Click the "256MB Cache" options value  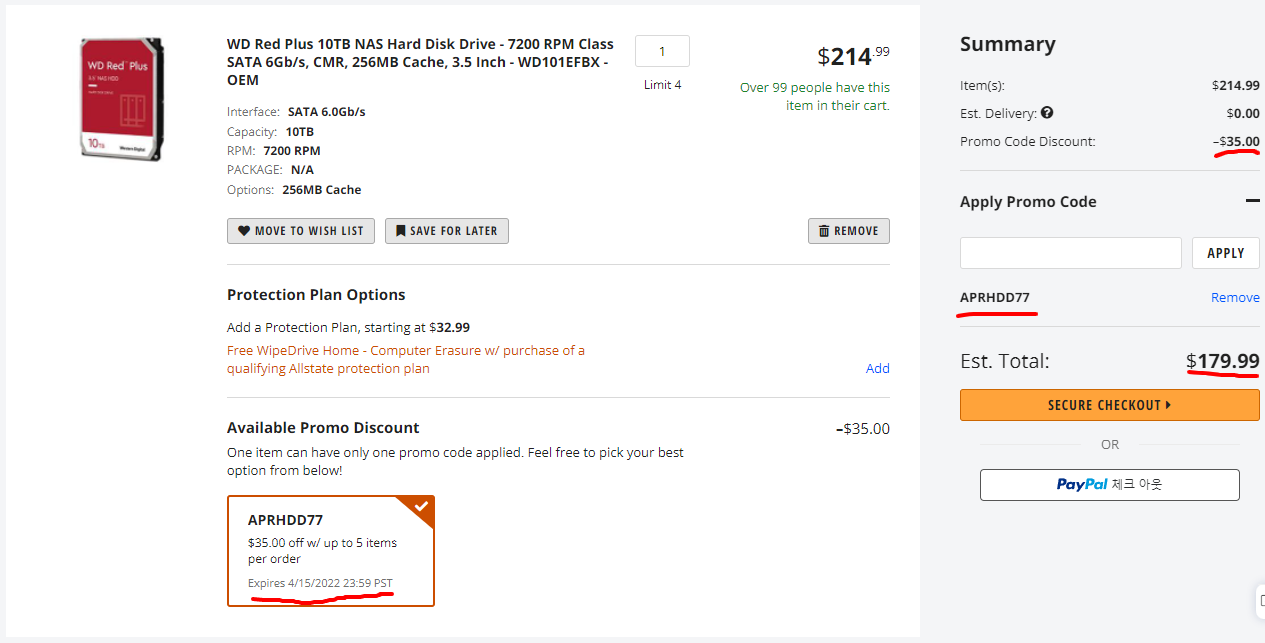(x=322, y=190)
